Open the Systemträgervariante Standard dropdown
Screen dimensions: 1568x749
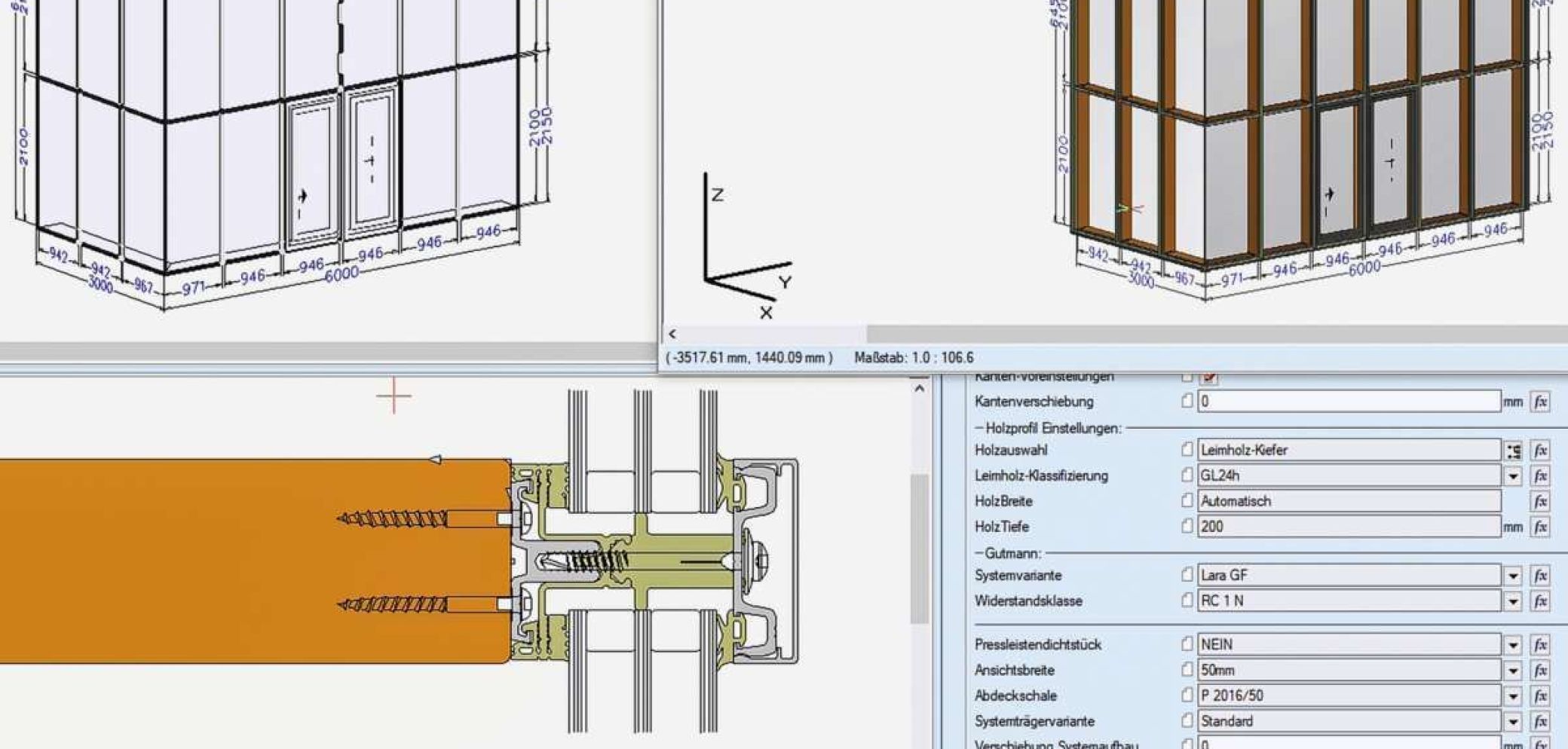(1512, 722)
